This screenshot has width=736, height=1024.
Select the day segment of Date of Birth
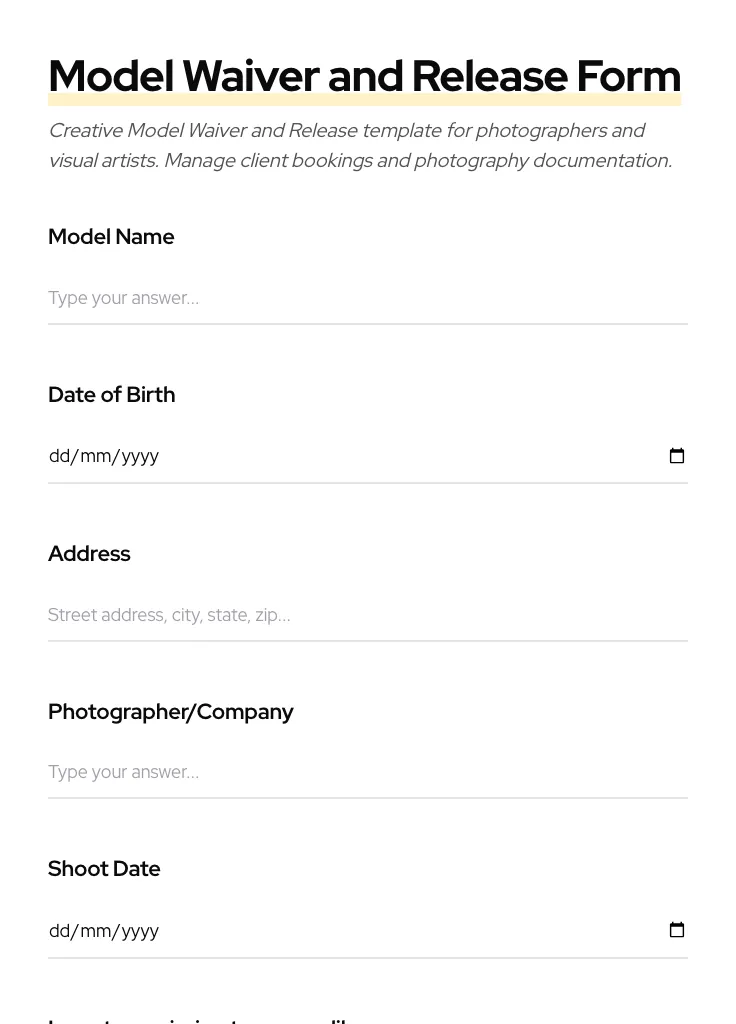[x=59, y=456]
